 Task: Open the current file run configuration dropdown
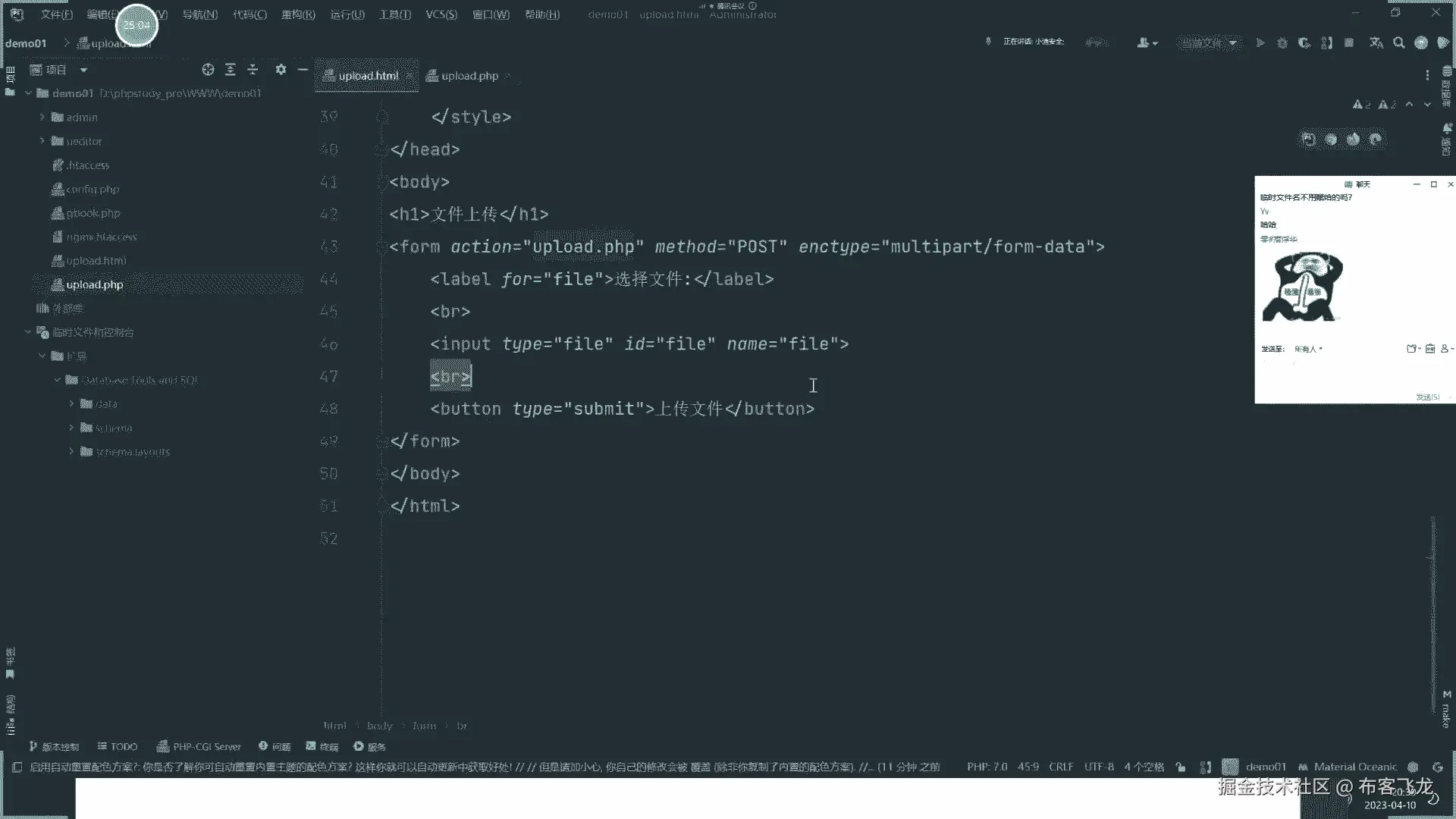click(x=1209, y=43)
